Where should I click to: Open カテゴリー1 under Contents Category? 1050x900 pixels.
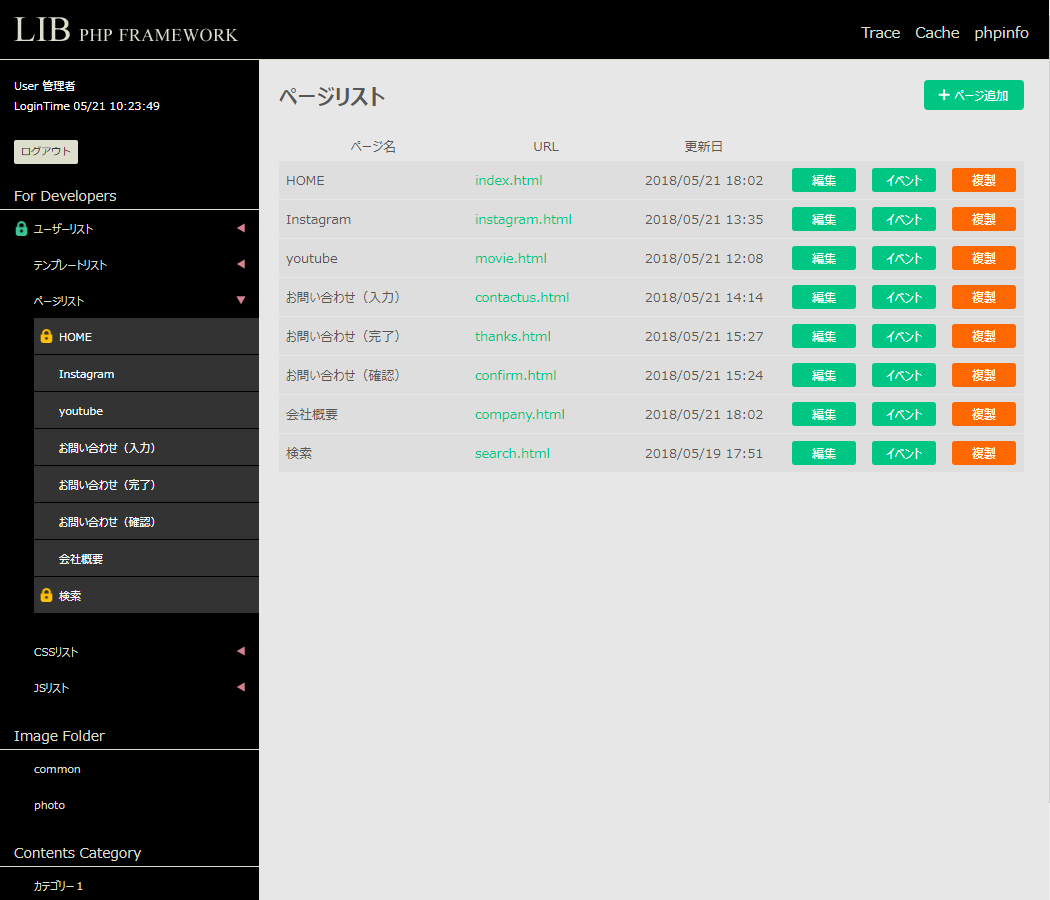point(58,886)
